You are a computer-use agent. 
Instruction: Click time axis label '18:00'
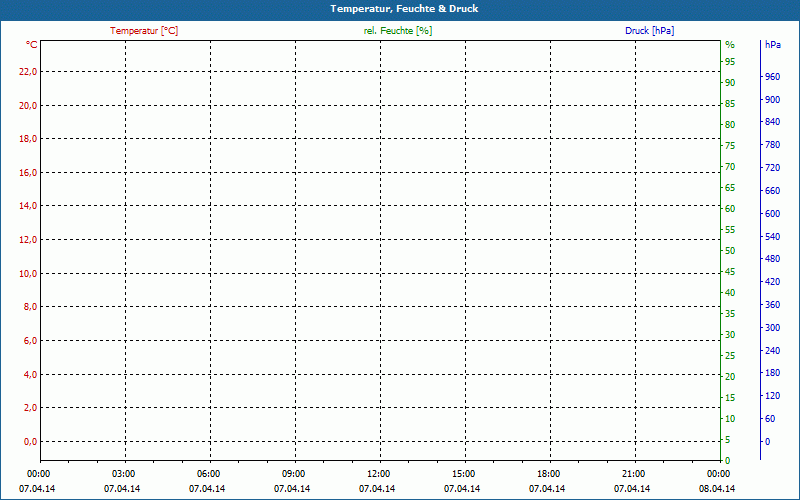click(548, 474)
